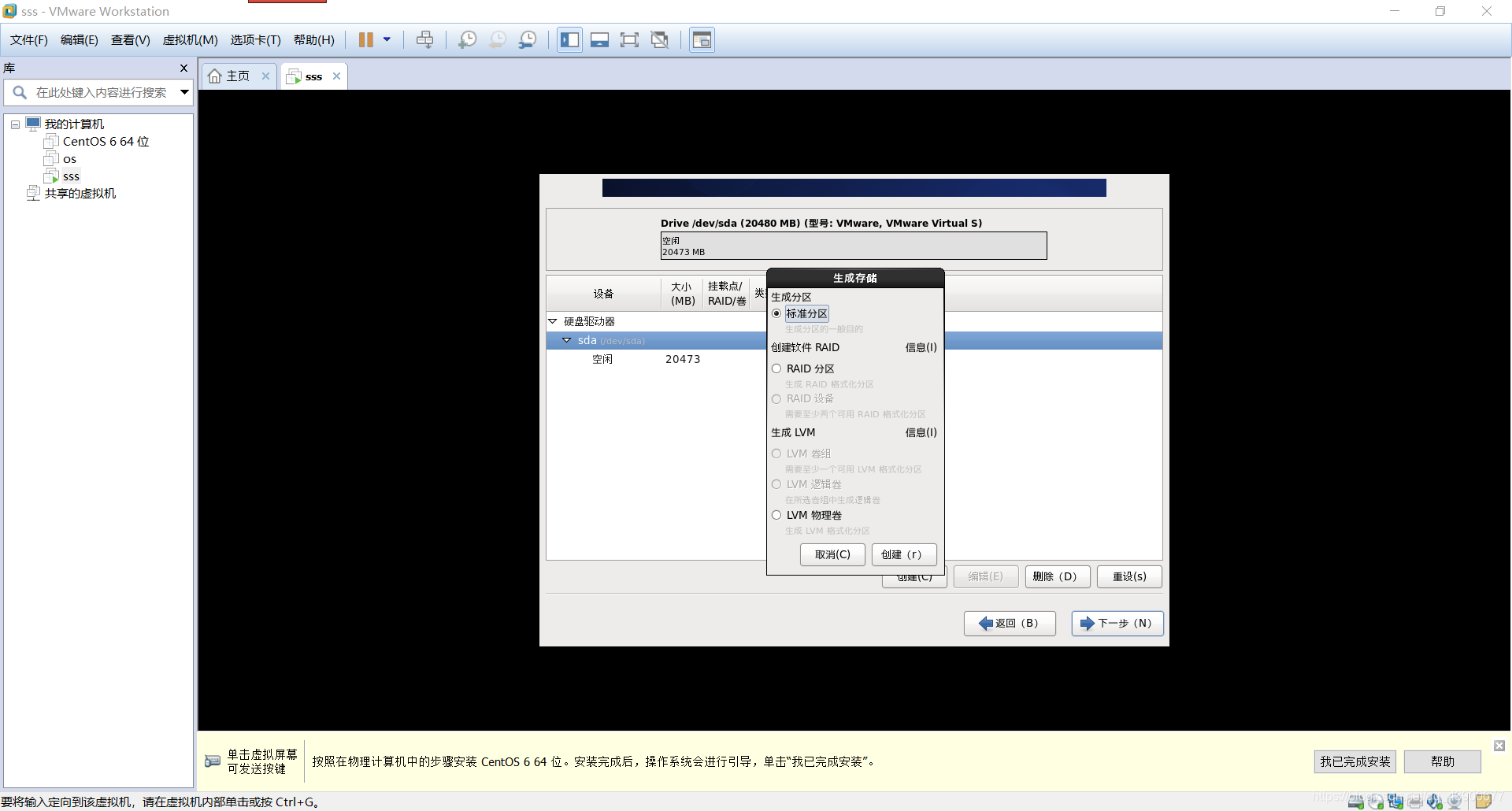Revert to the previous snapshot

[498, 39]
